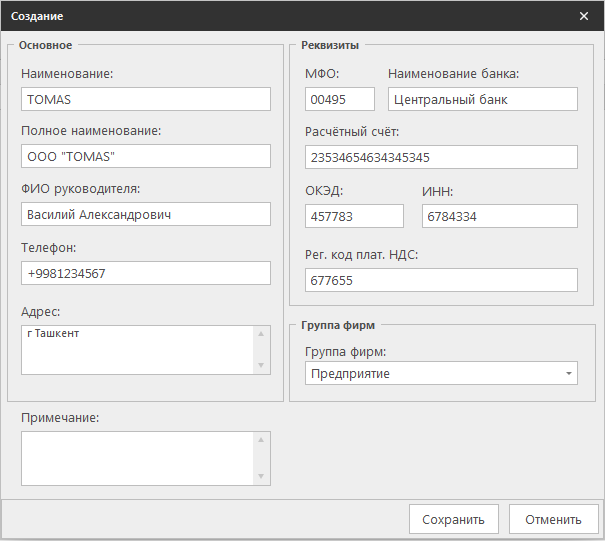The height and width of the screenshot is (541, 605).
Task: Open the Группа фирм dropdown
Action: pyautogui.click(x=441, y=374)
